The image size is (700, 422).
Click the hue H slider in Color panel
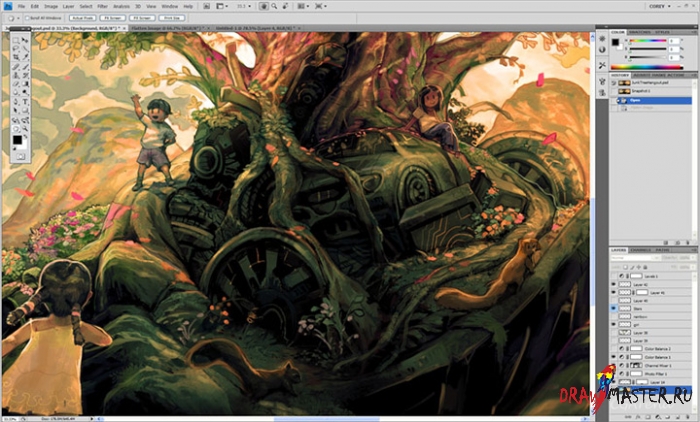coord(648,41)
